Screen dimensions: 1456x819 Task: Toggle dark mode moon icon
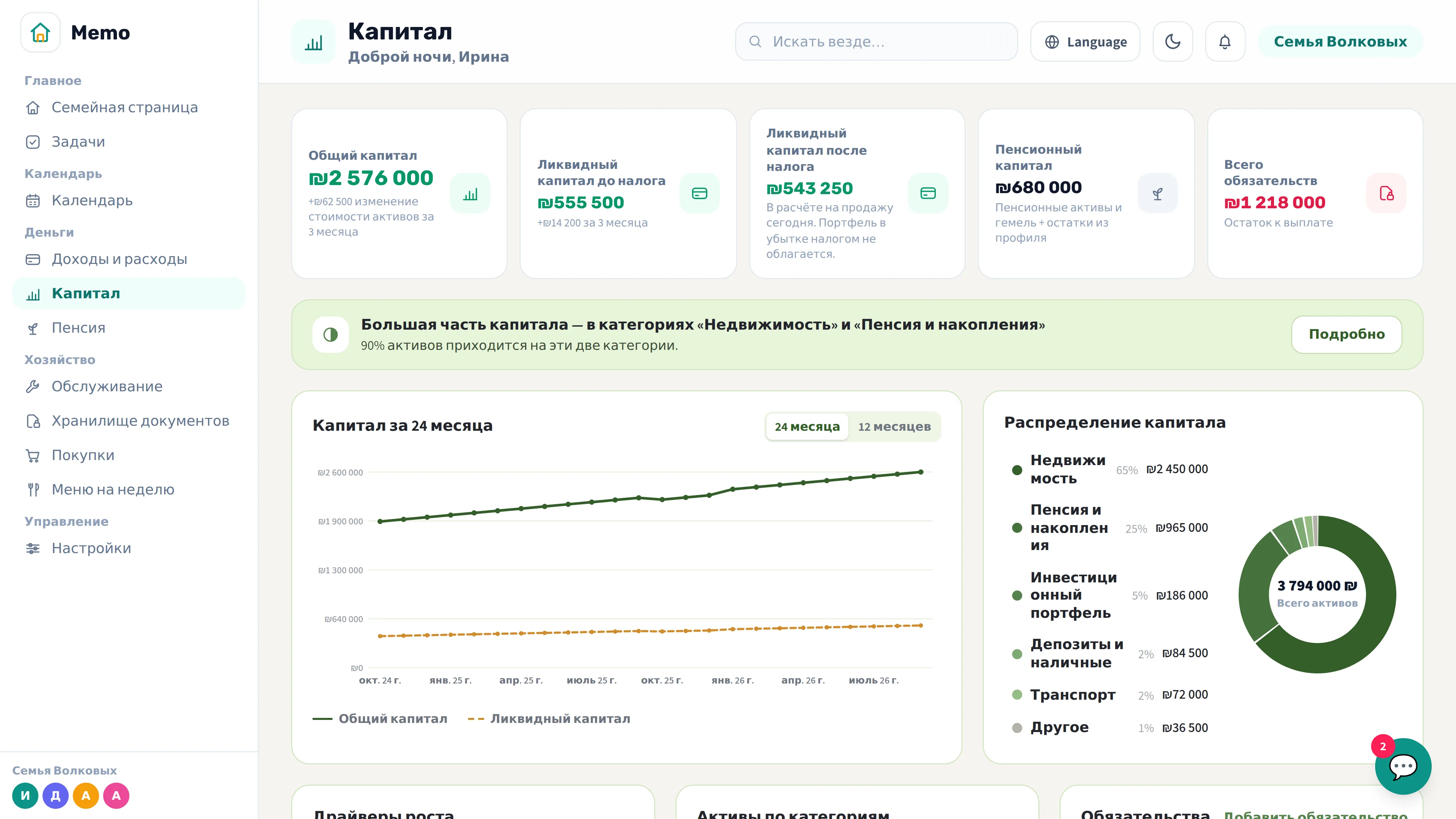coord(1173,42)
